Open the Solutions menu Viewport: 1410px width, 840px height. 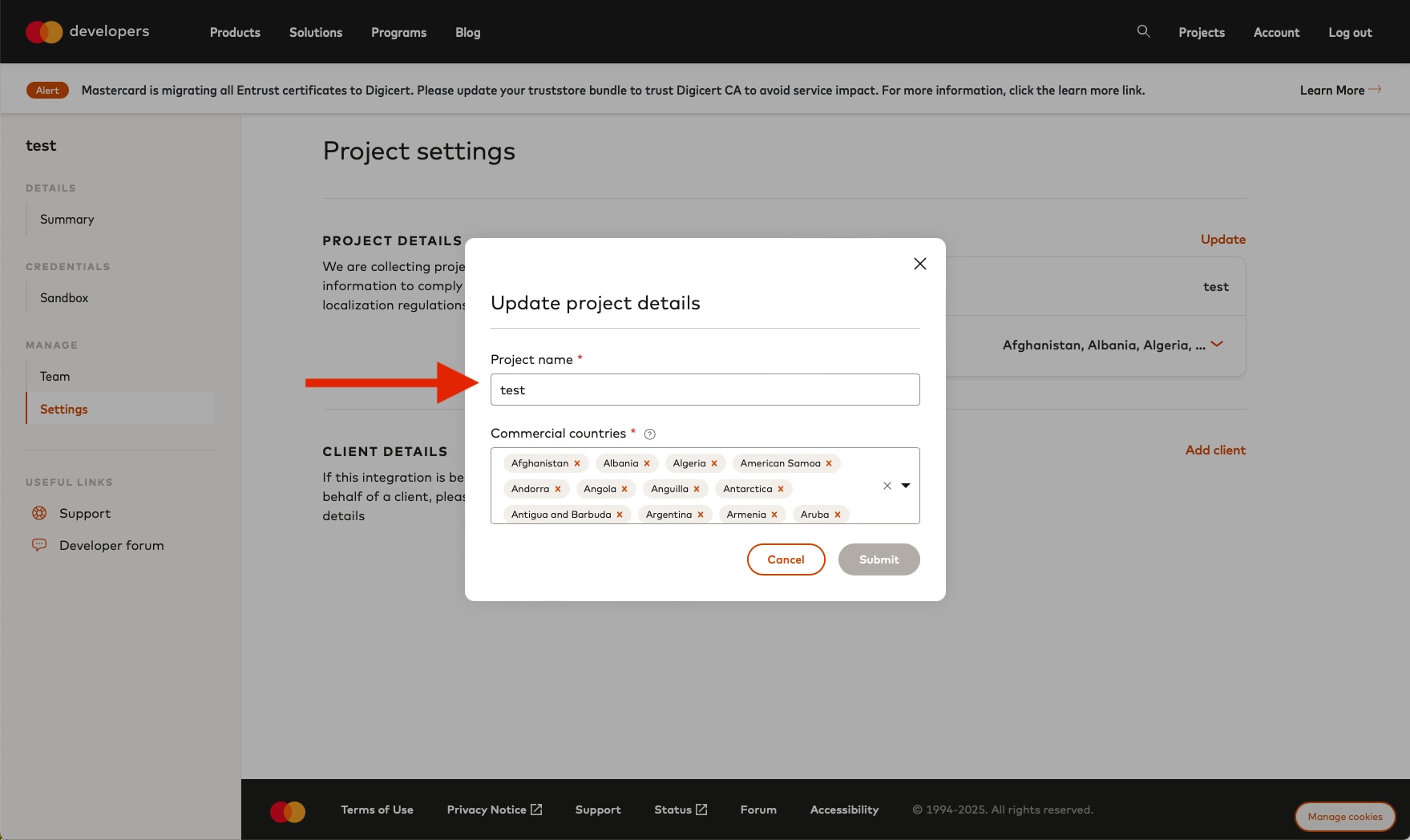tap(316, 33)
